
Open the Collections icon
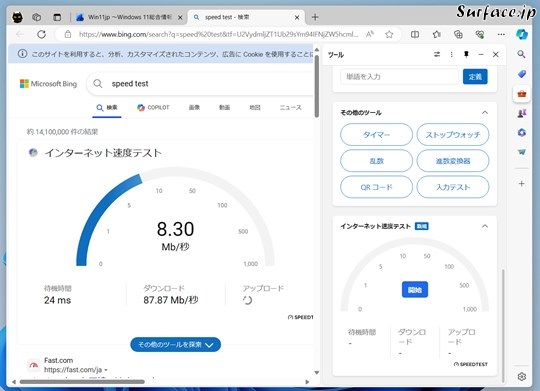(x=458, y=34)
